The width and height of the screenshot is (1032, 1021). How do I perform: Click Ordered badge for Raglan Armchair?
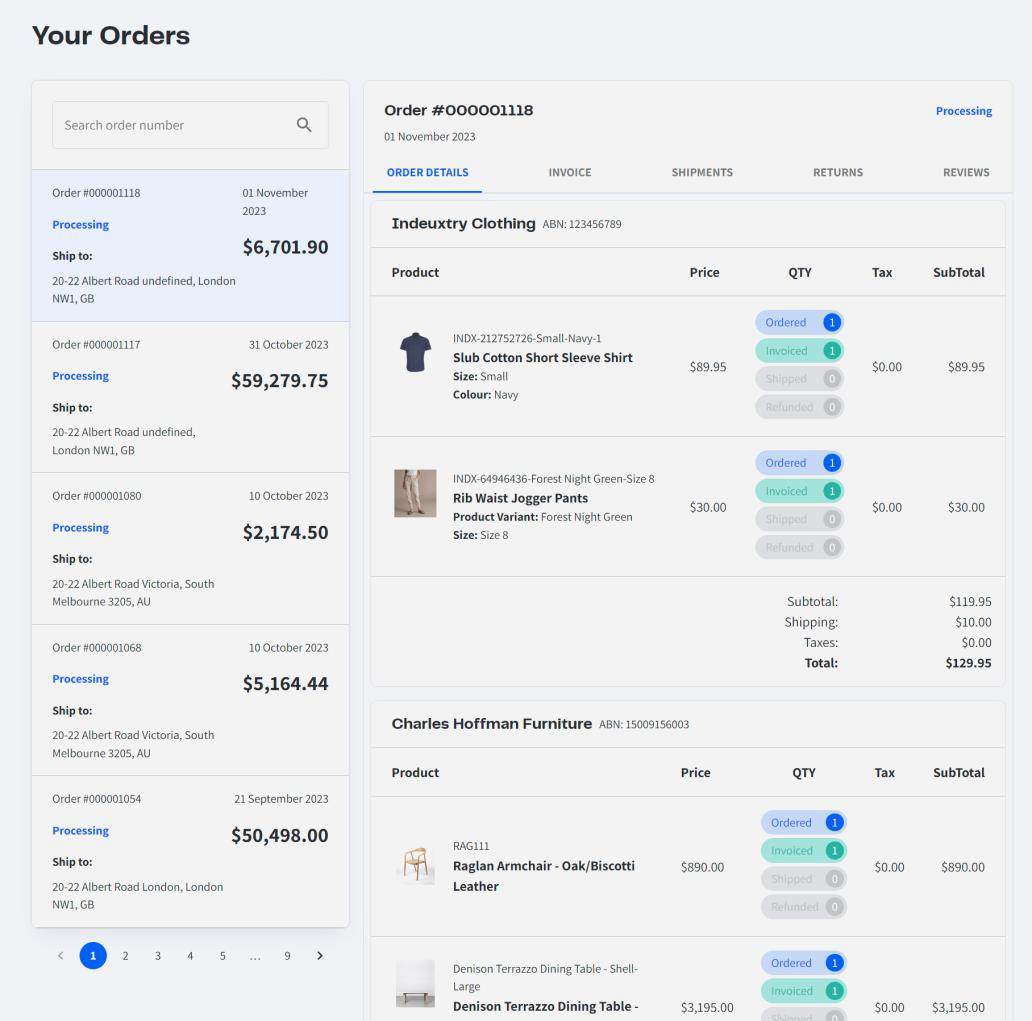click(x=804, y=823)
